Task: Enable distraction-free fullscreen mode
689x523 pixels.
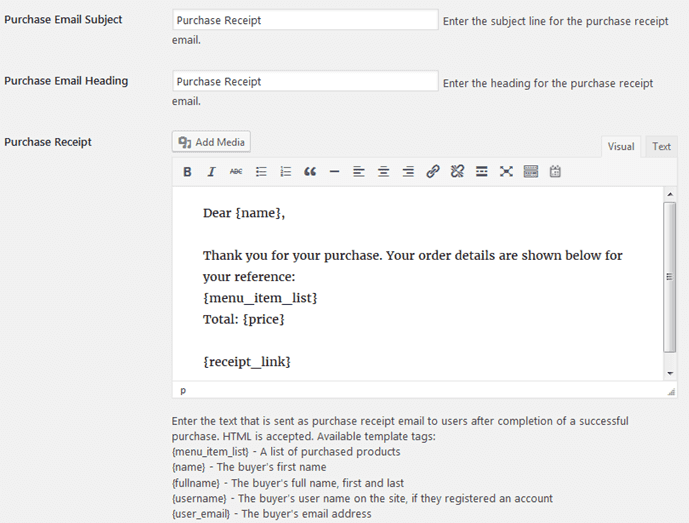Action: (x=506, y=172)
